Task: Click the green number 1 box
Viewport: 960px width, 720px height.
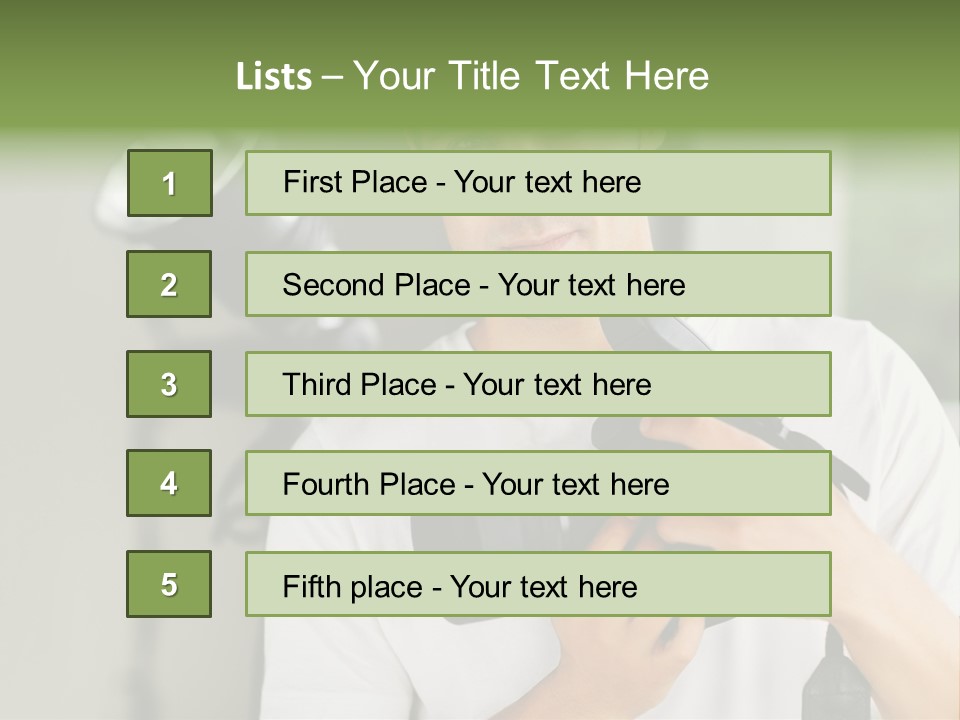Action: tap(169, 183)
